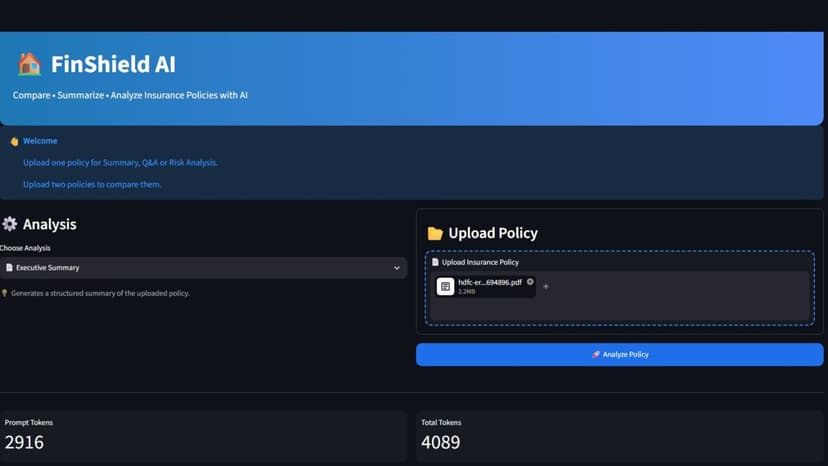Click the PDF file icon of hdfc-er...694896.pdf
This screenshot has height=466, width=828.
pyautogui.click(x=445, y=286)
